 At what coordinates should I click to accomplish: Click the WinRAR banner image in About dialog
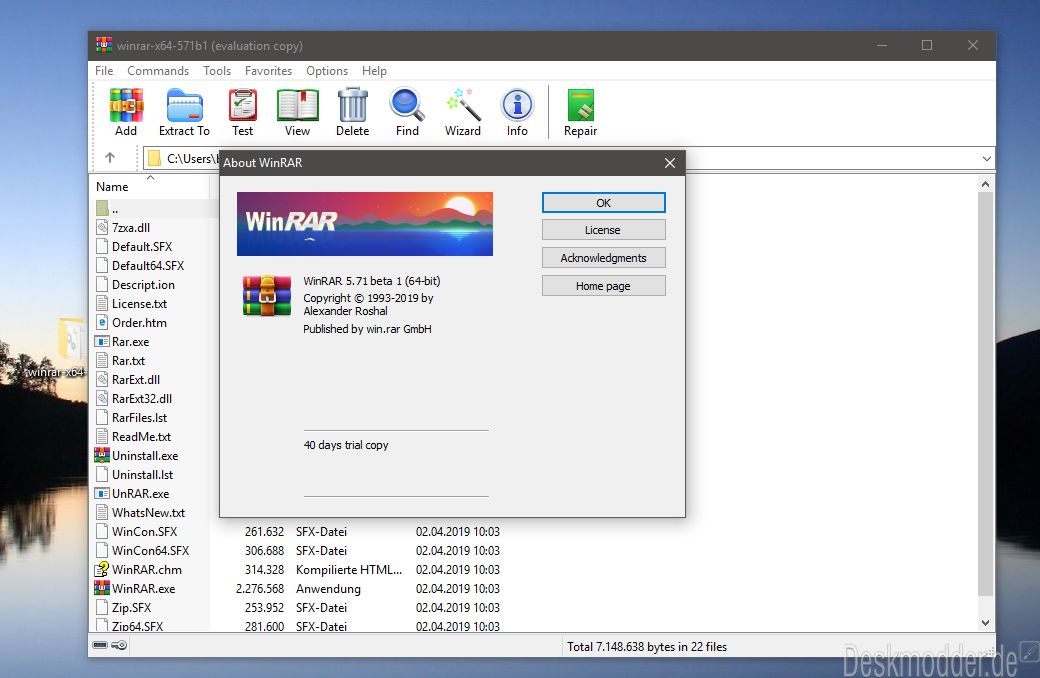pos(365,224)
